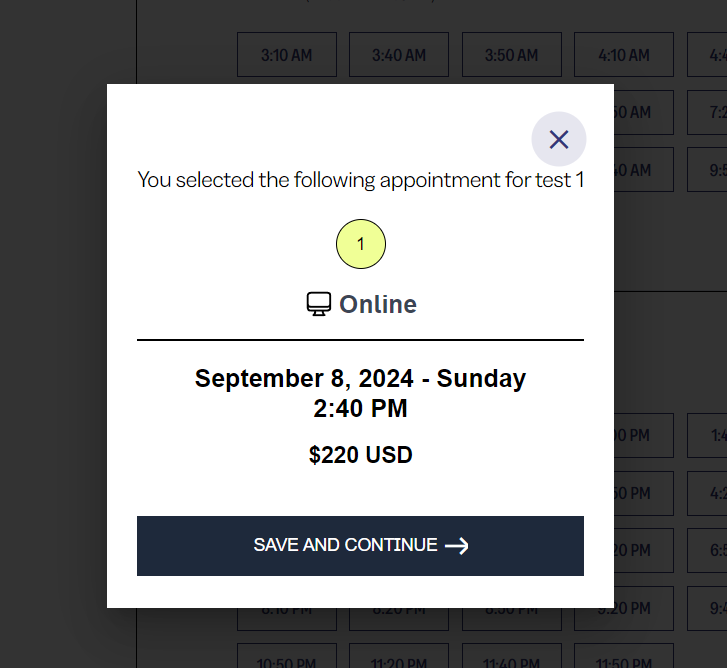Click the arrow icon on Save and Continue
This screenshot has height=668, width=727.
(x=457, y=545)
